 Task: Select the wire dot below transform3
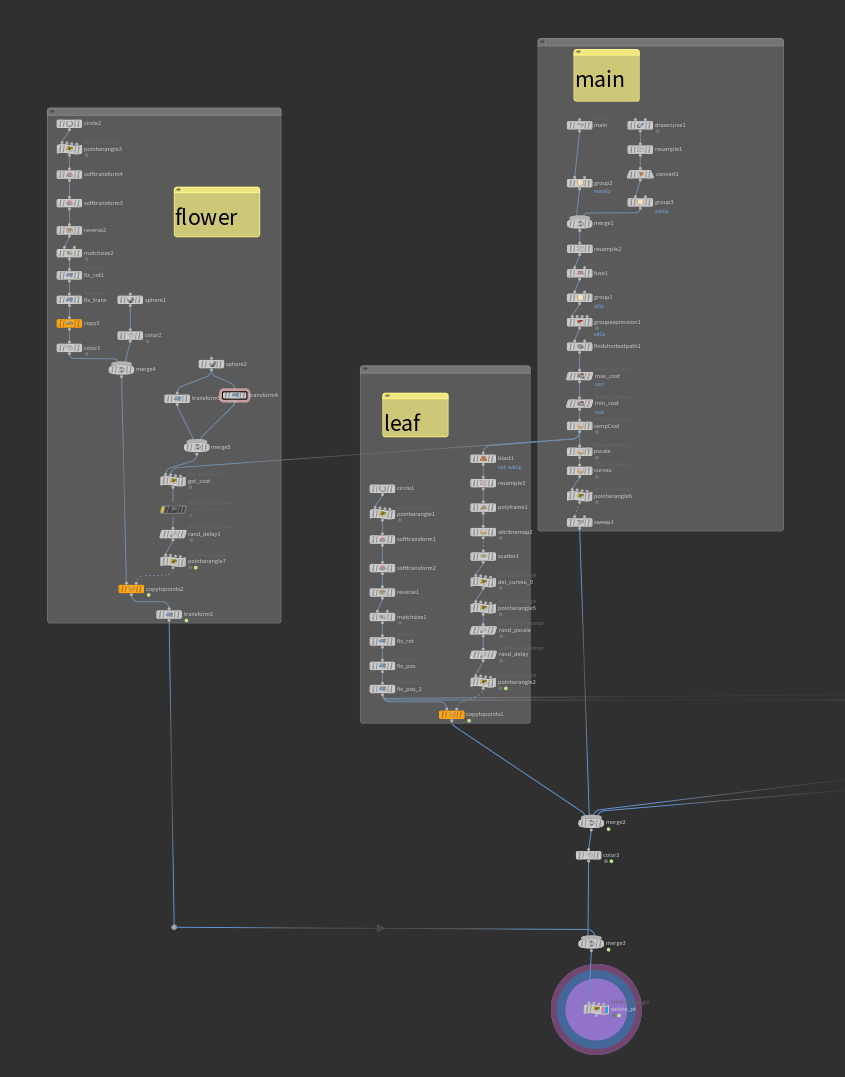174,927
